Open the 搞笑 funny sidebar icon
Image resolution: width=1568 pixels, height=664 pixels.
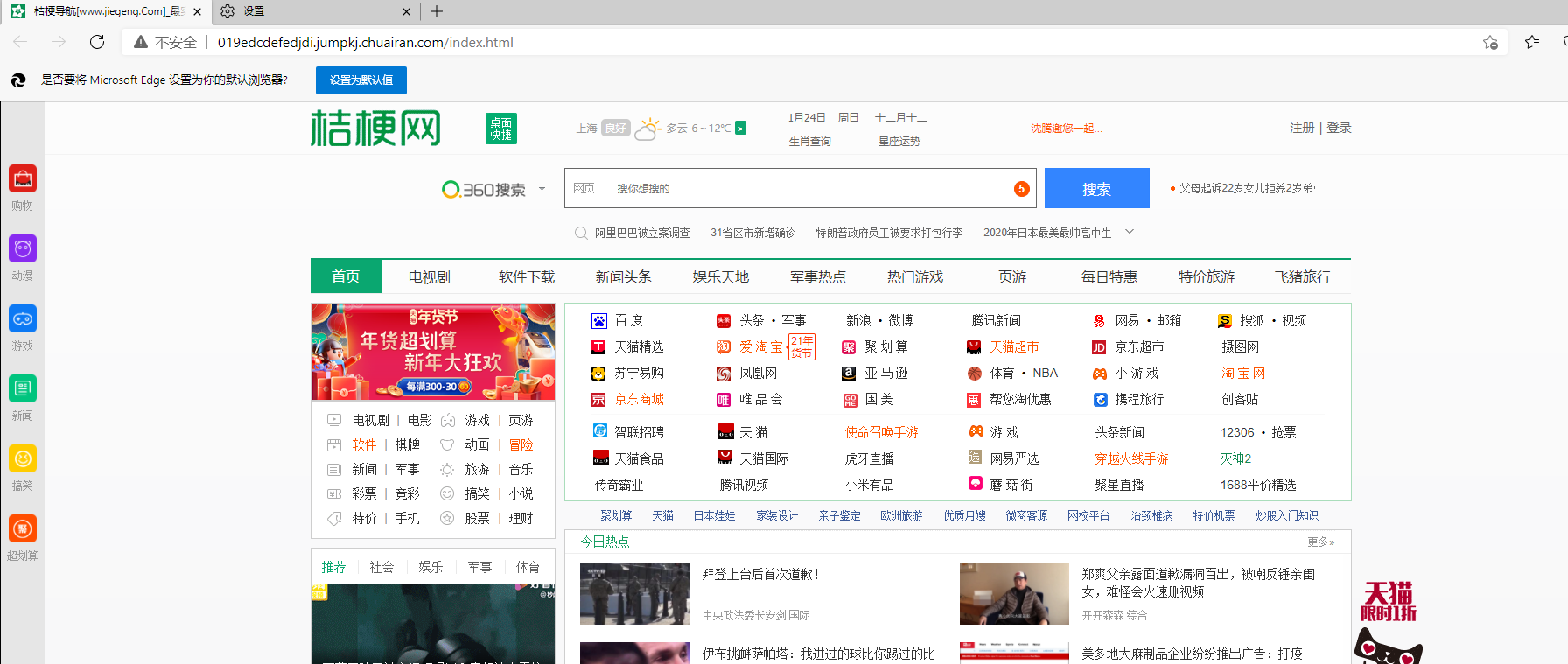(23, 458)
